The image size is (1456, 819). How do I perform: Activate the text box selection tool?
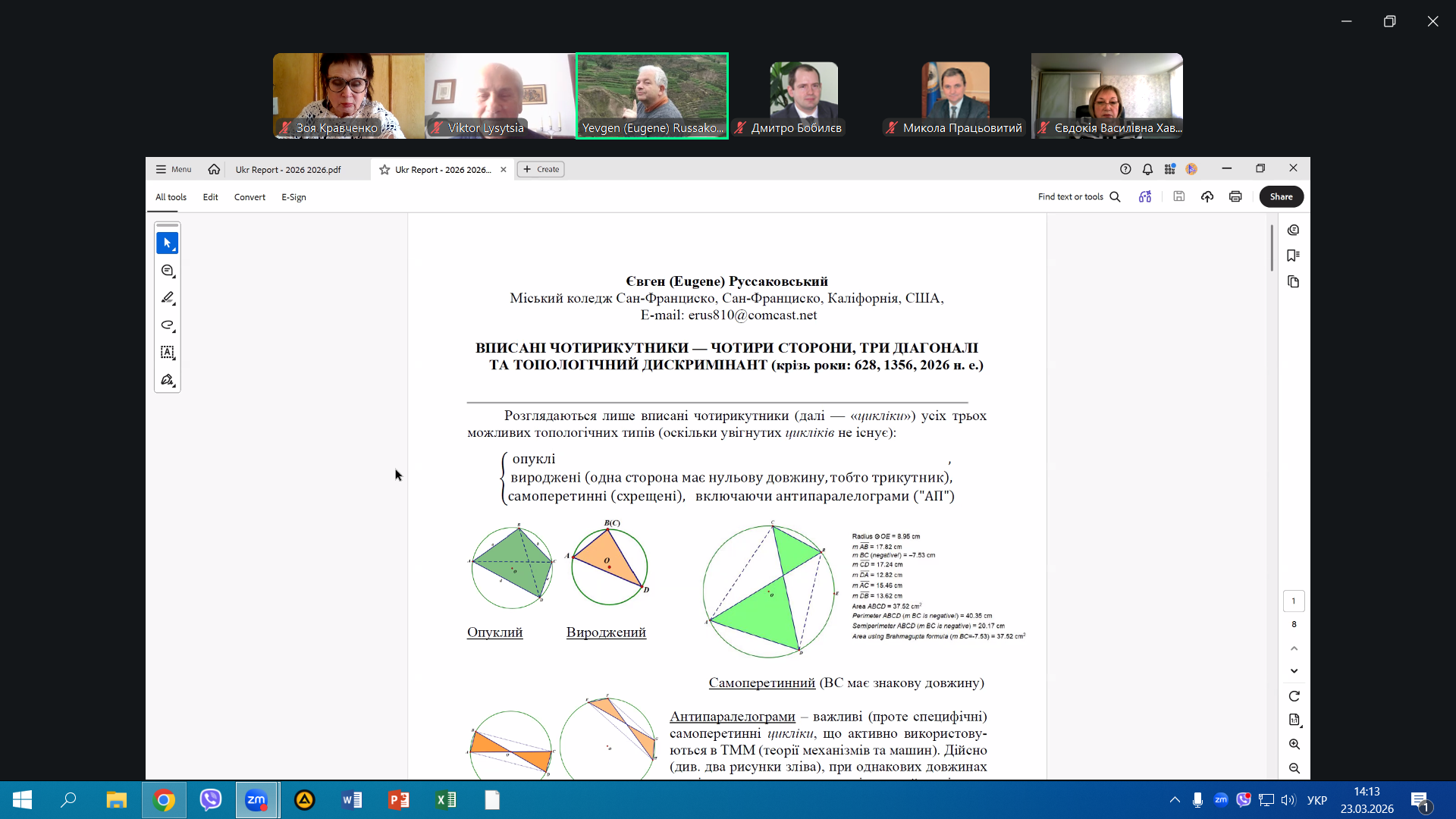tap(167, 353)
